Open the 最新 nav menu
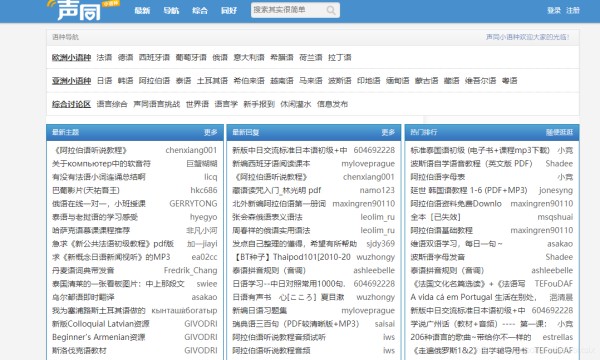 pyautogui.click(x=142, y=11)
